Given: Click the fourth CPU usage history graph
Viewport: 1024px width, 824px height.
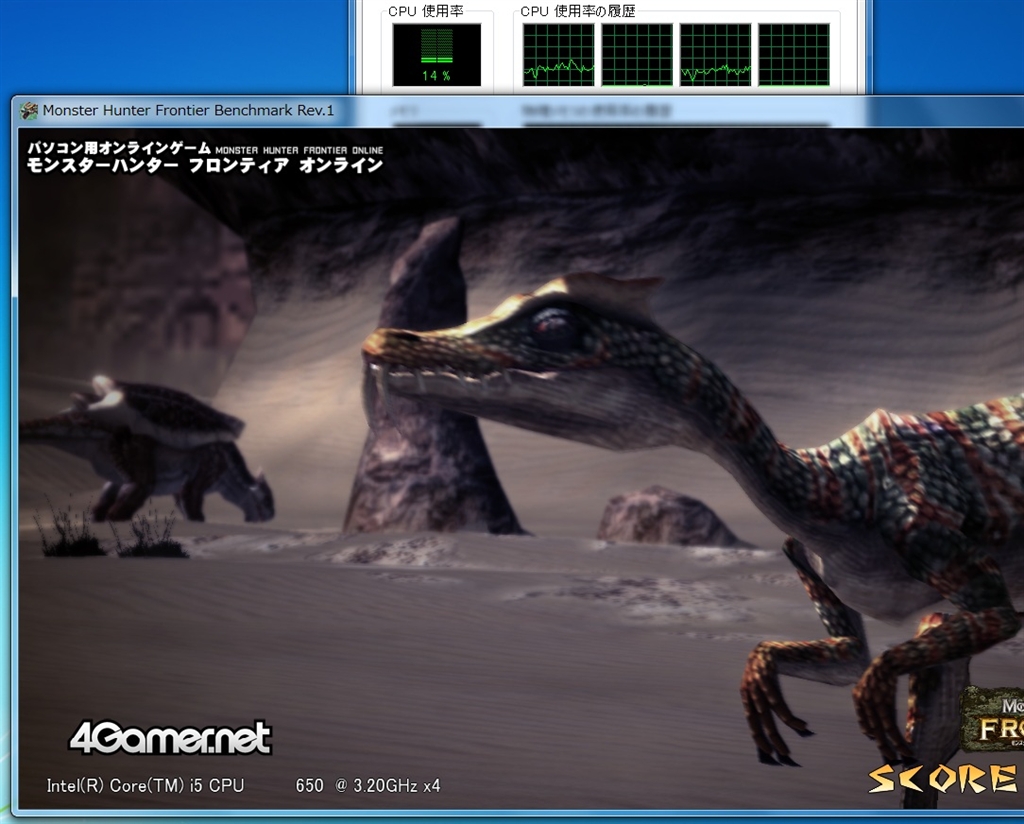Looking at the screenshot, I should pyautogui.click(x=793, y=55).
